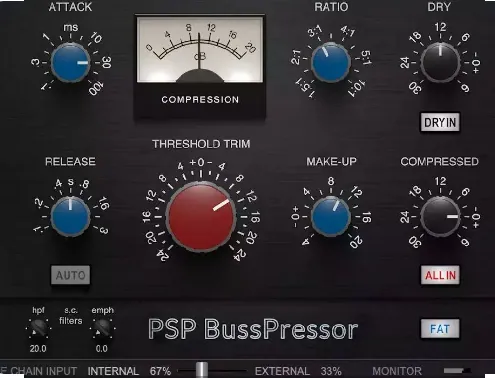This screenshot has width=495, height=378.
Task: Click the small emph filter knob
Action: click(x=102, y=328)
